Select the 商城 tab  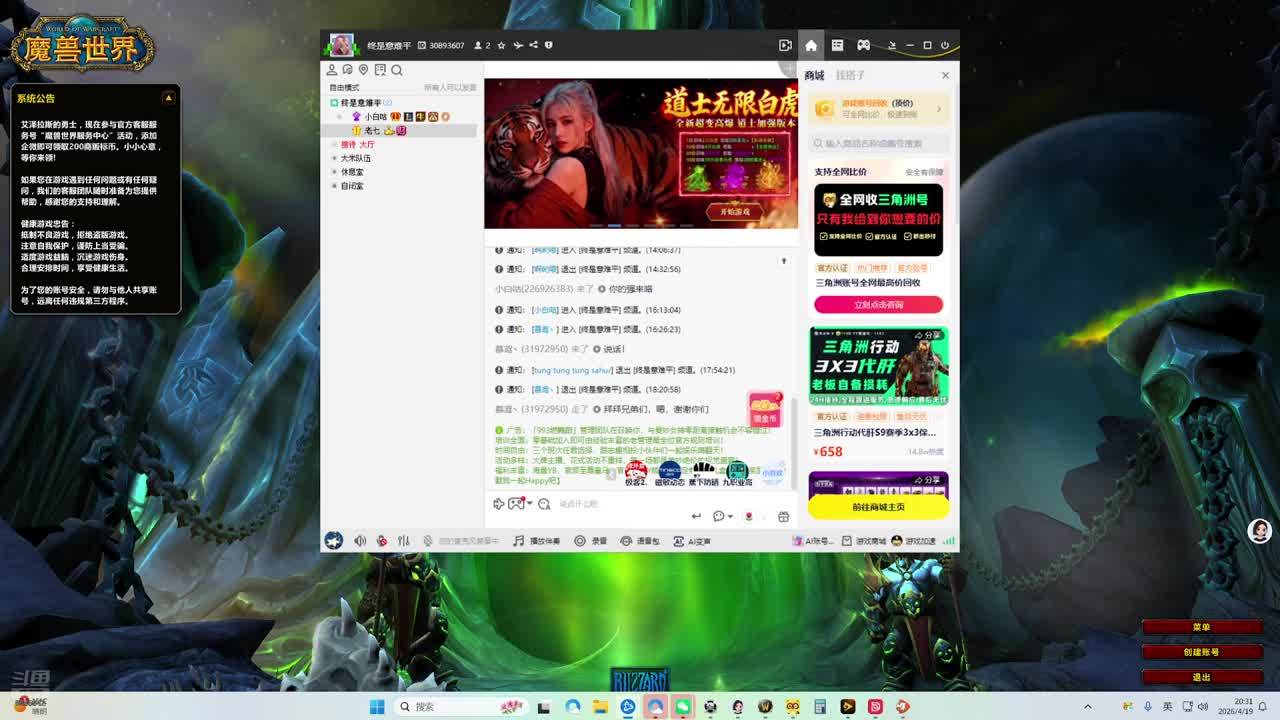tap(814, 75)
